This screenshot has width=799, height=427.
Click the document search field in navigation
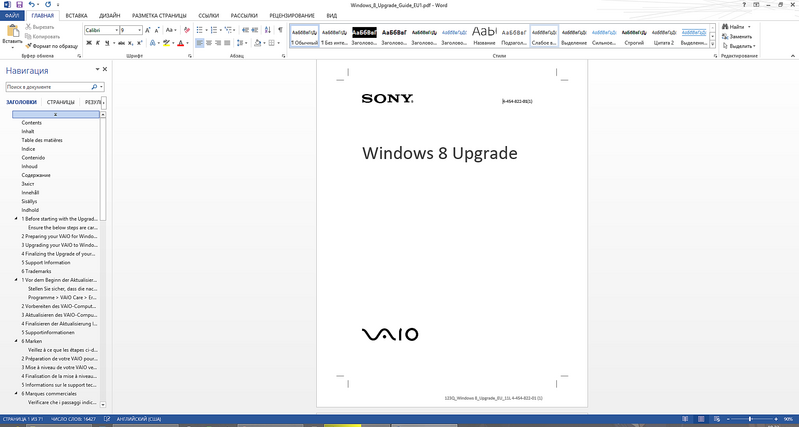pyautogui.click(x=48, y=87)
